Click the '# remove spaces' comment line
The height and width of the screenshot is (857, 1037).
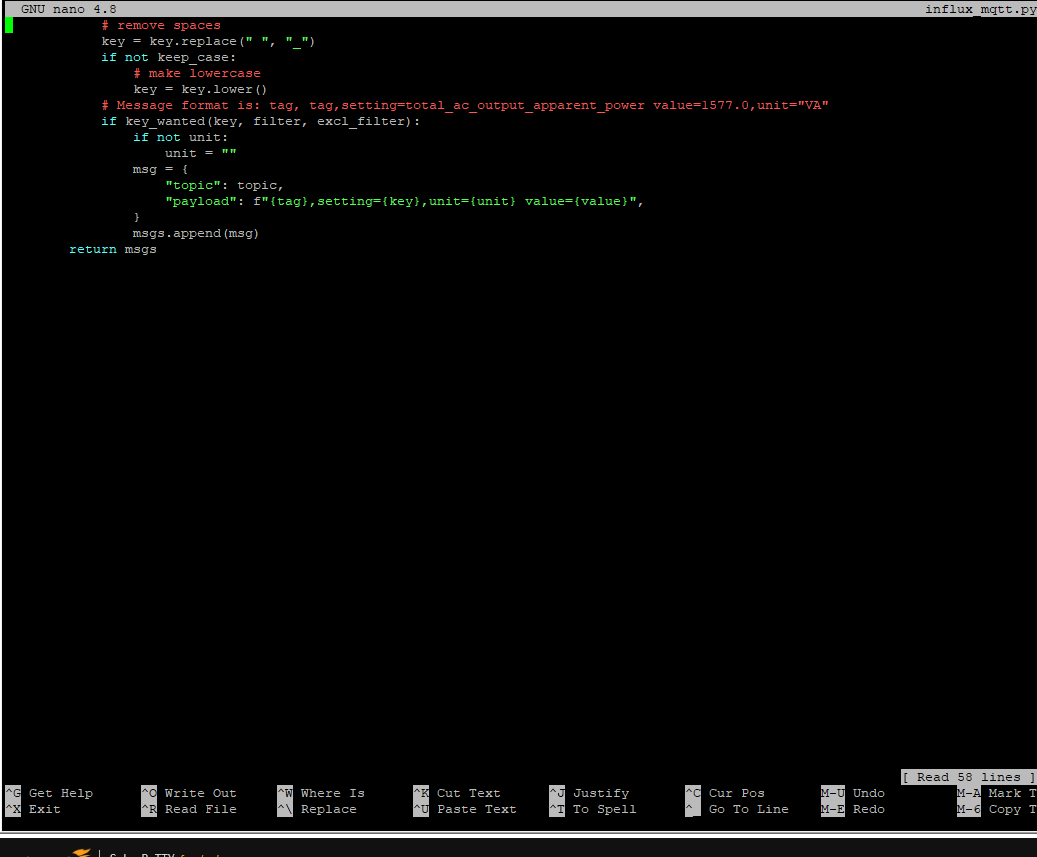[161, 25]
